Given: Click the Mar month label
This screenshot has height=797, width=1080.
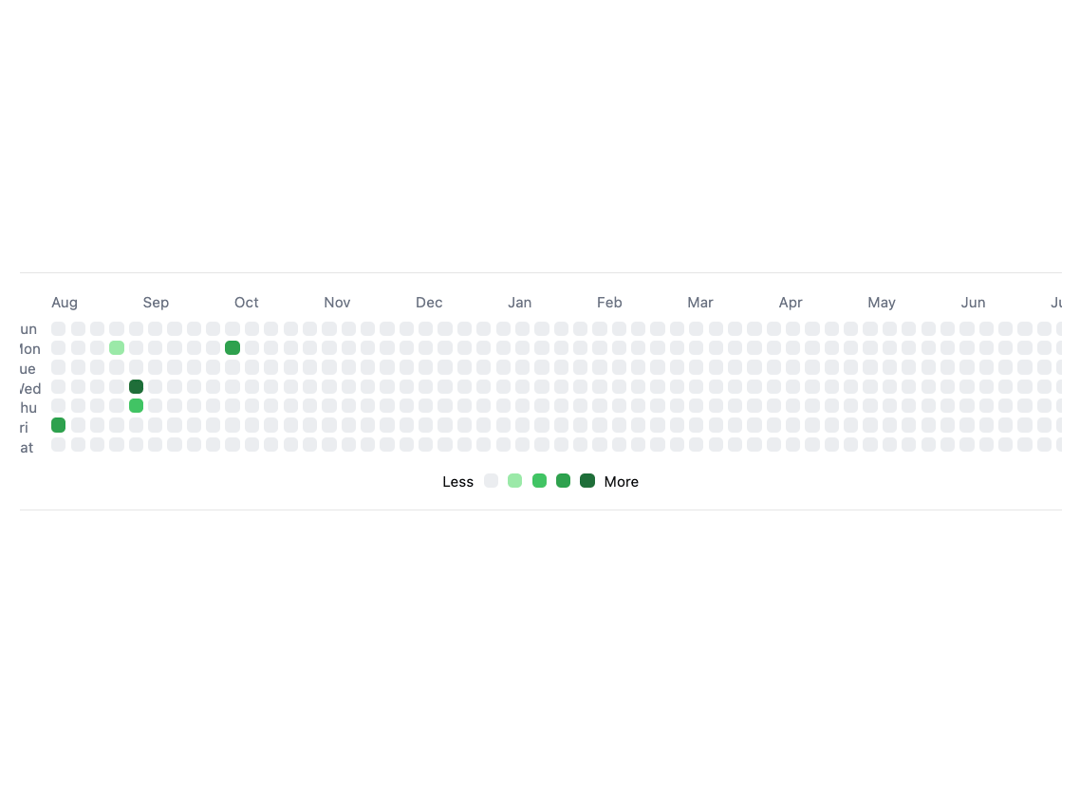Looking at the screenshot, I should (x=700, y=302).
